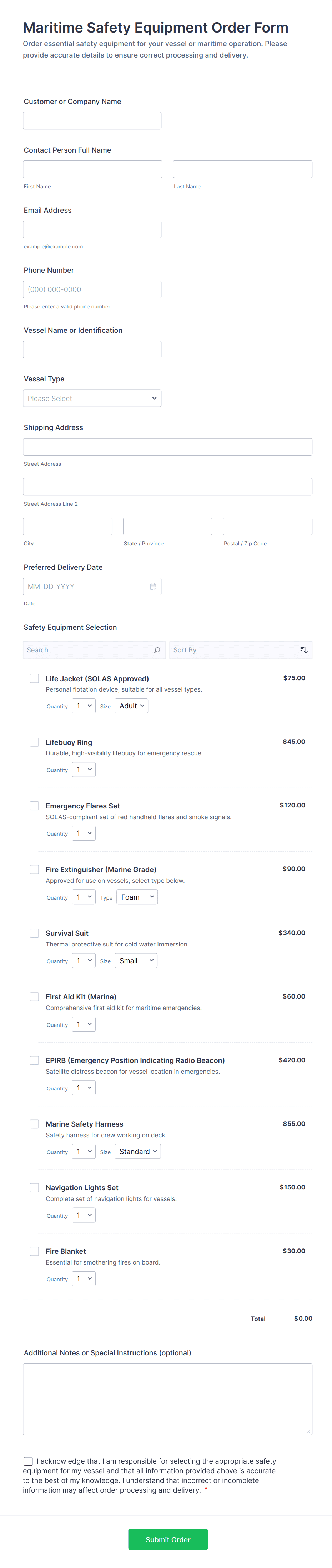Click the search magnifier icon
Screen dimensions: 332x1568
click(157, 650)
